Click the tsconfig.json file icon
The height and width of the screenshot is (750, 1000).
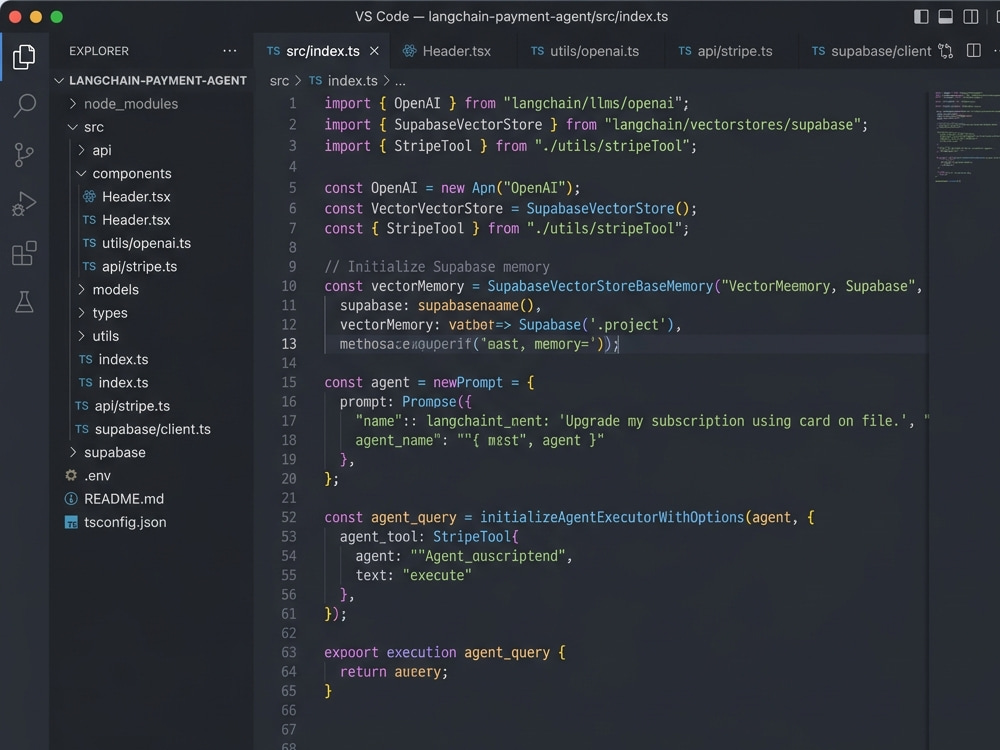pos(71,522)
